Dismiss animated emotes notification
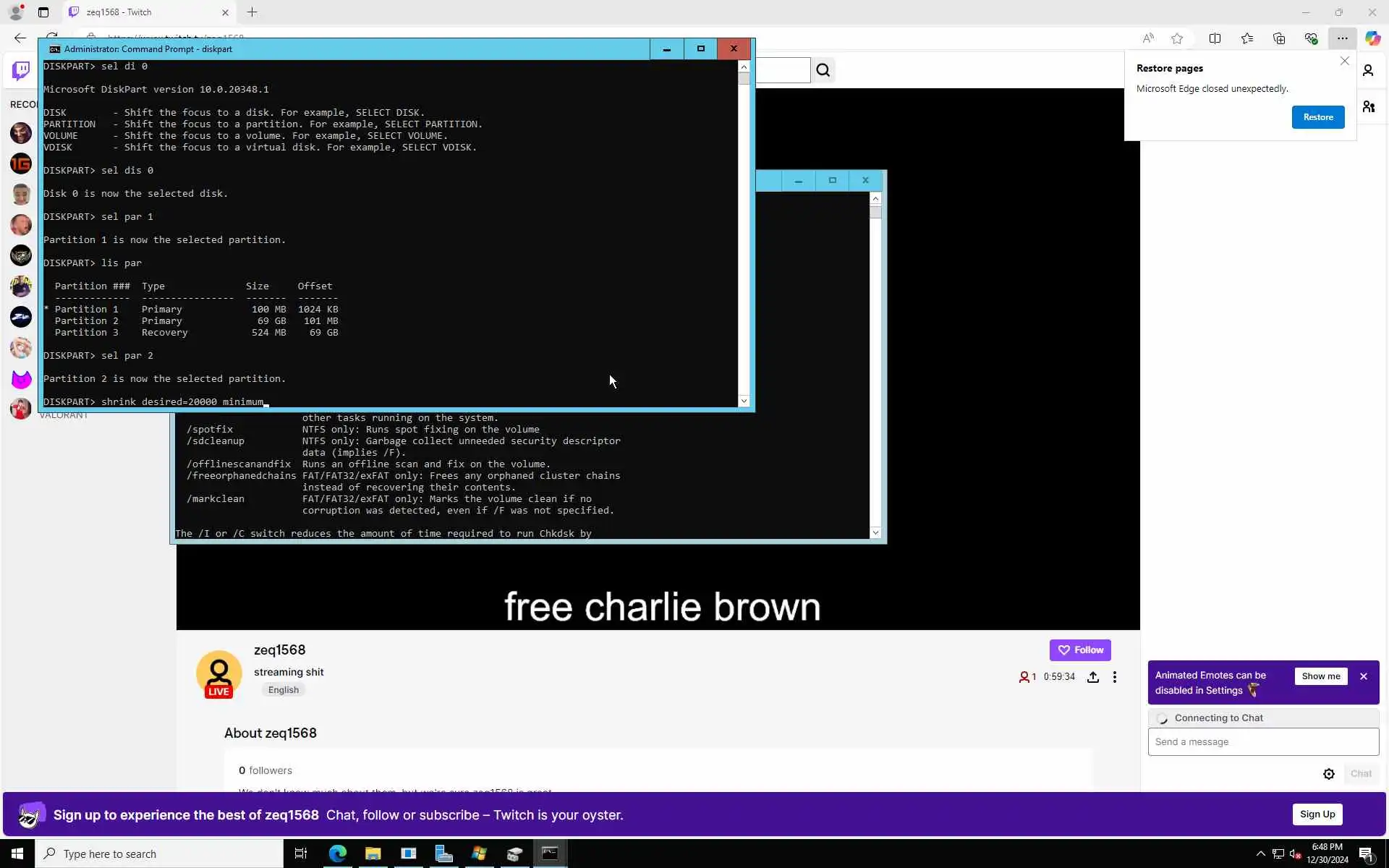Viewport: 1389px width, 868px height. [1364, 676]
